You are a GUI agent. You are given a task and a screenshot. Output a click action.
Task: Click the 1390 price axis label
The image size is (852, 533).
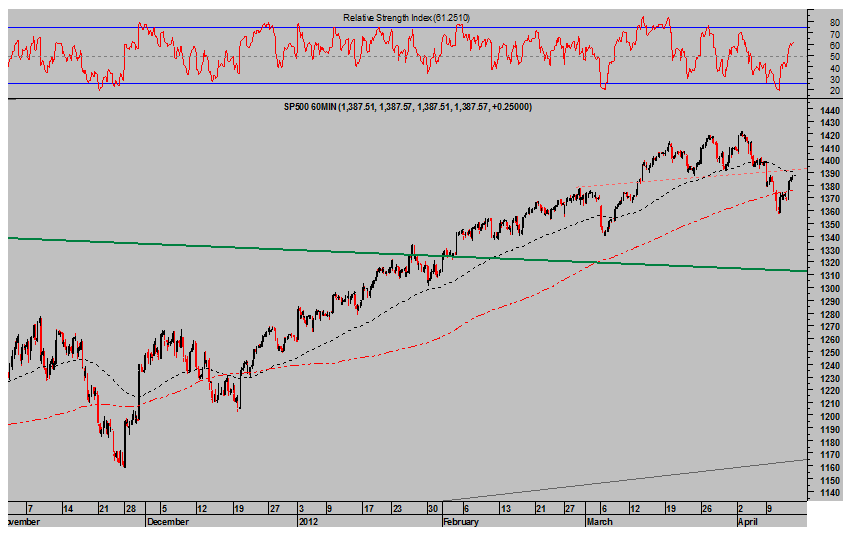pos(832,174)
